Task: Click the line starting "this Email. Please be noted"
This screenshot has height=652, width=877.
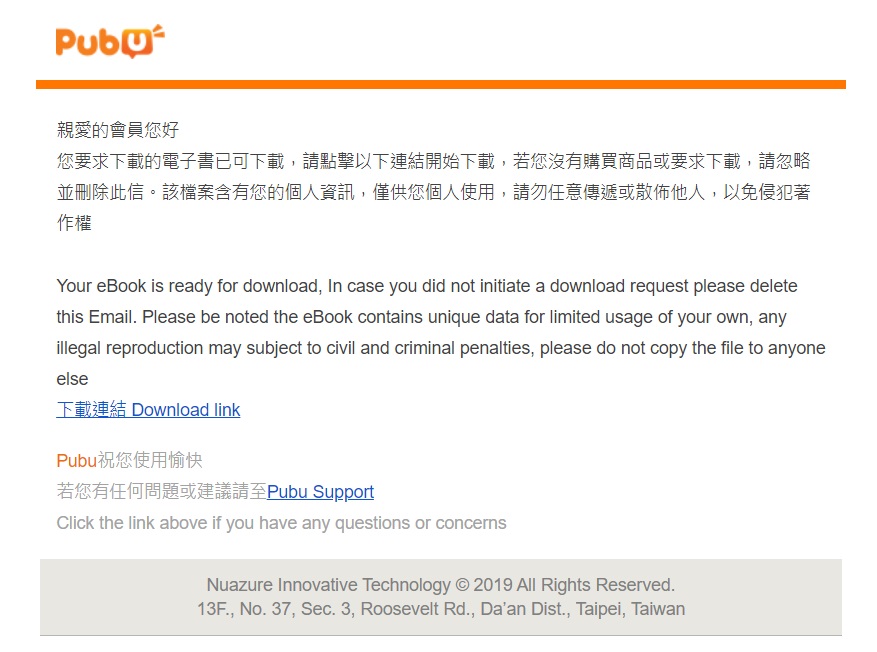Action: coord(421,317)
